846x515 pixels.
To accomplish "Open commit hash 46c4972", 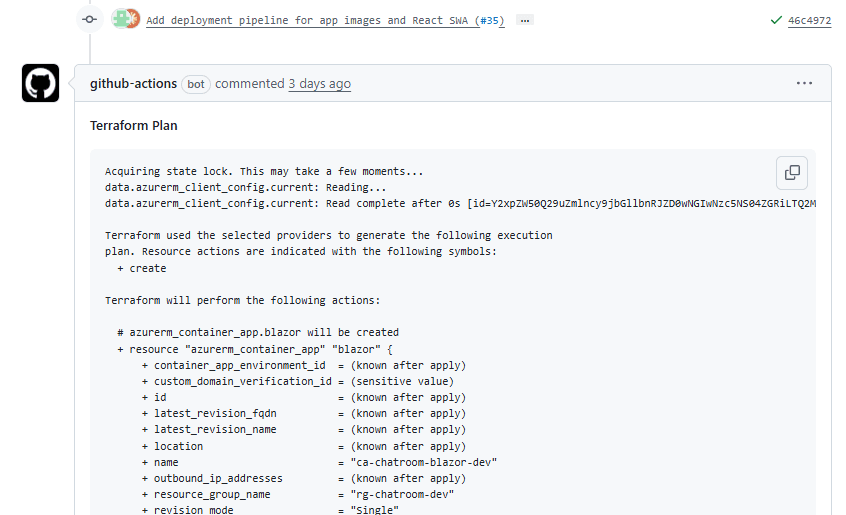I will 809,20.
